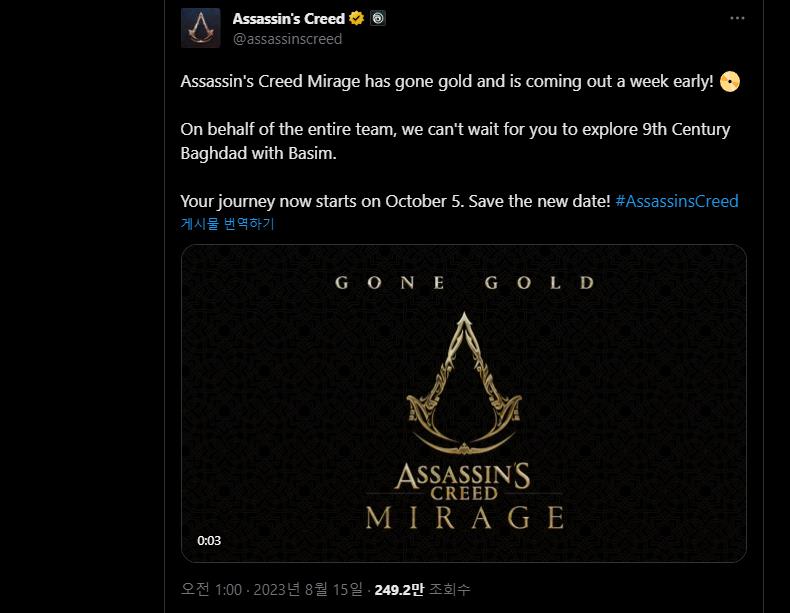790x613 pixels.
Task: Click the gold verified checkmark badge
Action: point(356,19)
